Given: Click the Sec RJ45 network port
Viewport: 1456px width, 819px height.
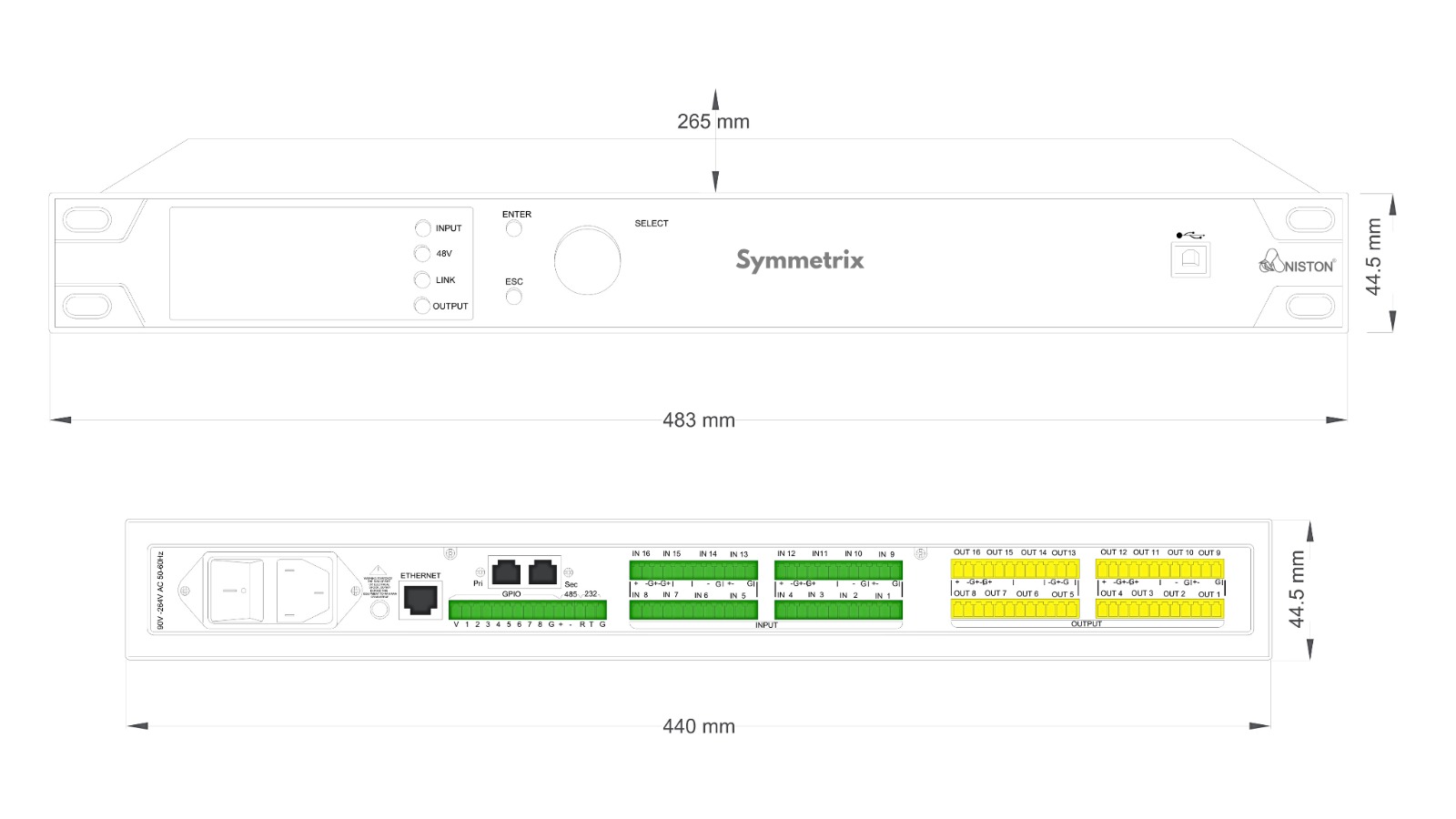Looking at the screenshot, I should click(x=542, y=572).
